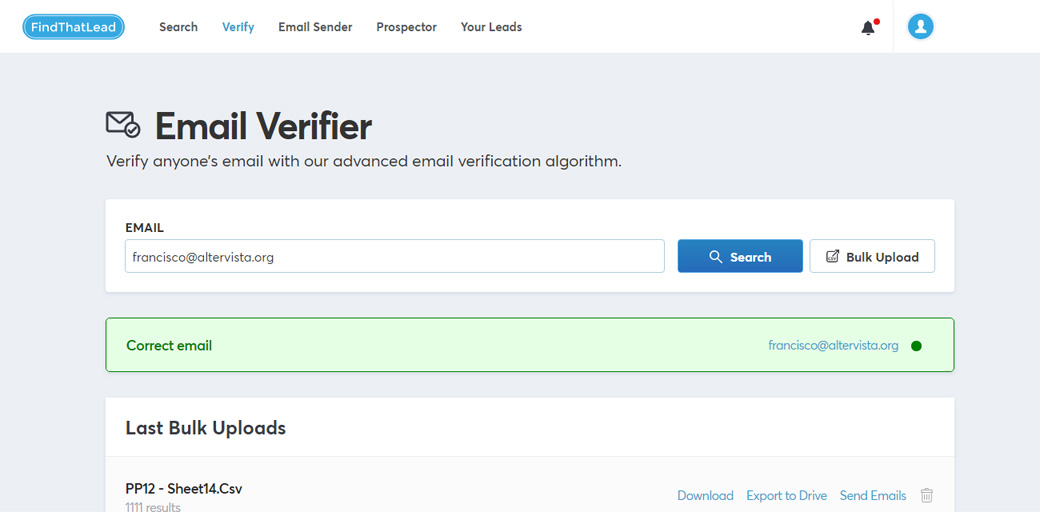Image resolution: width=1040 pixels, height=516 pixels.
Task: Click Send Emails for PP12 upload
Action: point(873,495)
